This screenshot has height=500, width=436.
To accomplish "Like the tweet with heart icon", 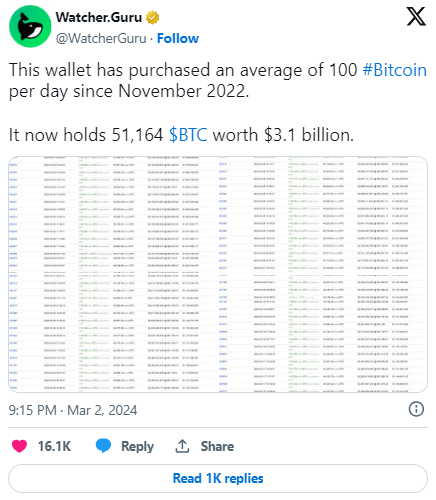I will [x=19, y=446].
